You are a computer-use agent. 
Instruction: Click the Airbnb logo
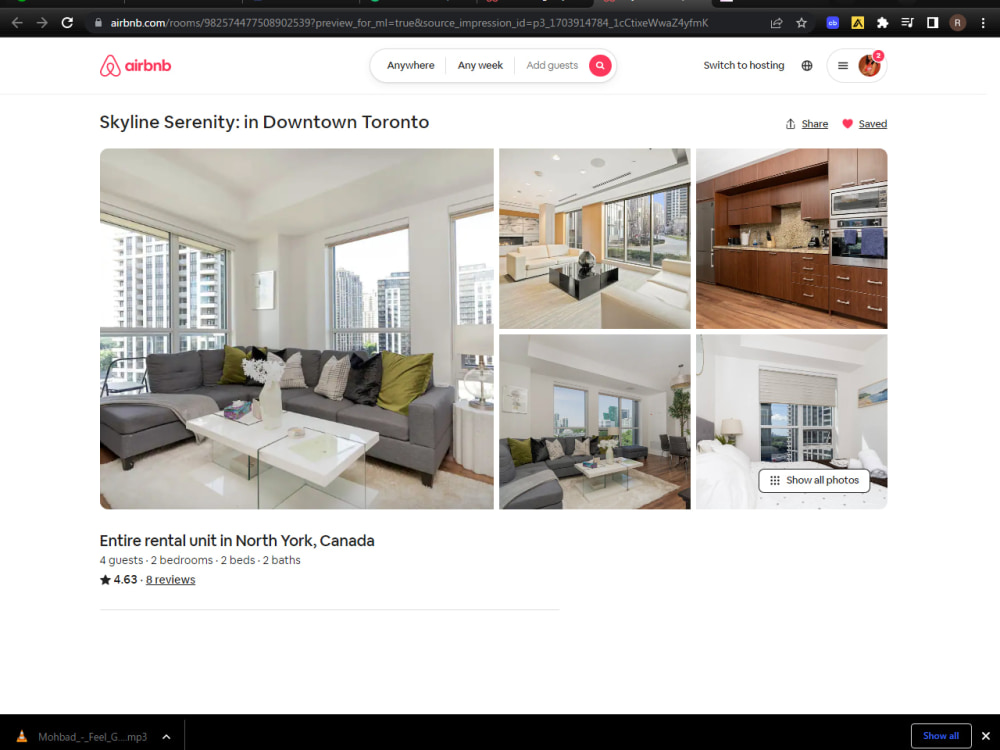[x=135, y=66]
